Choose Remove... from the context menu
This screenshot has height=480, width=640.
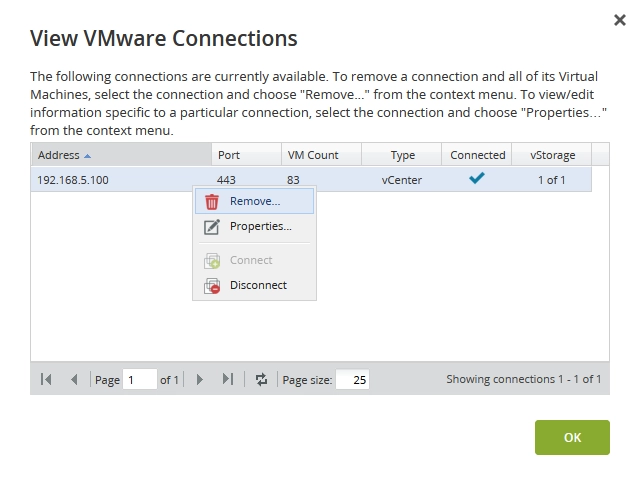click(x=254, y=201)
